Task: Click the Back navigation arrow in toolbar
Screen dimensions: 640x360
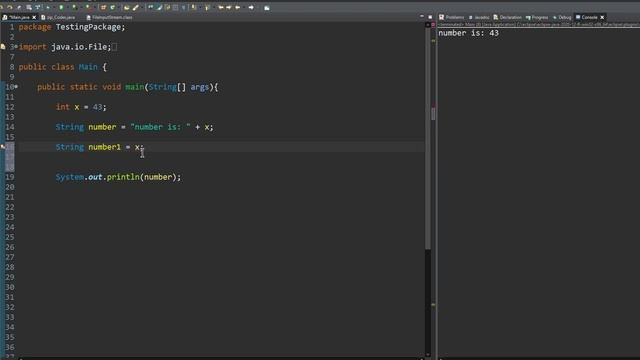Action: click(x=238, y=7)
